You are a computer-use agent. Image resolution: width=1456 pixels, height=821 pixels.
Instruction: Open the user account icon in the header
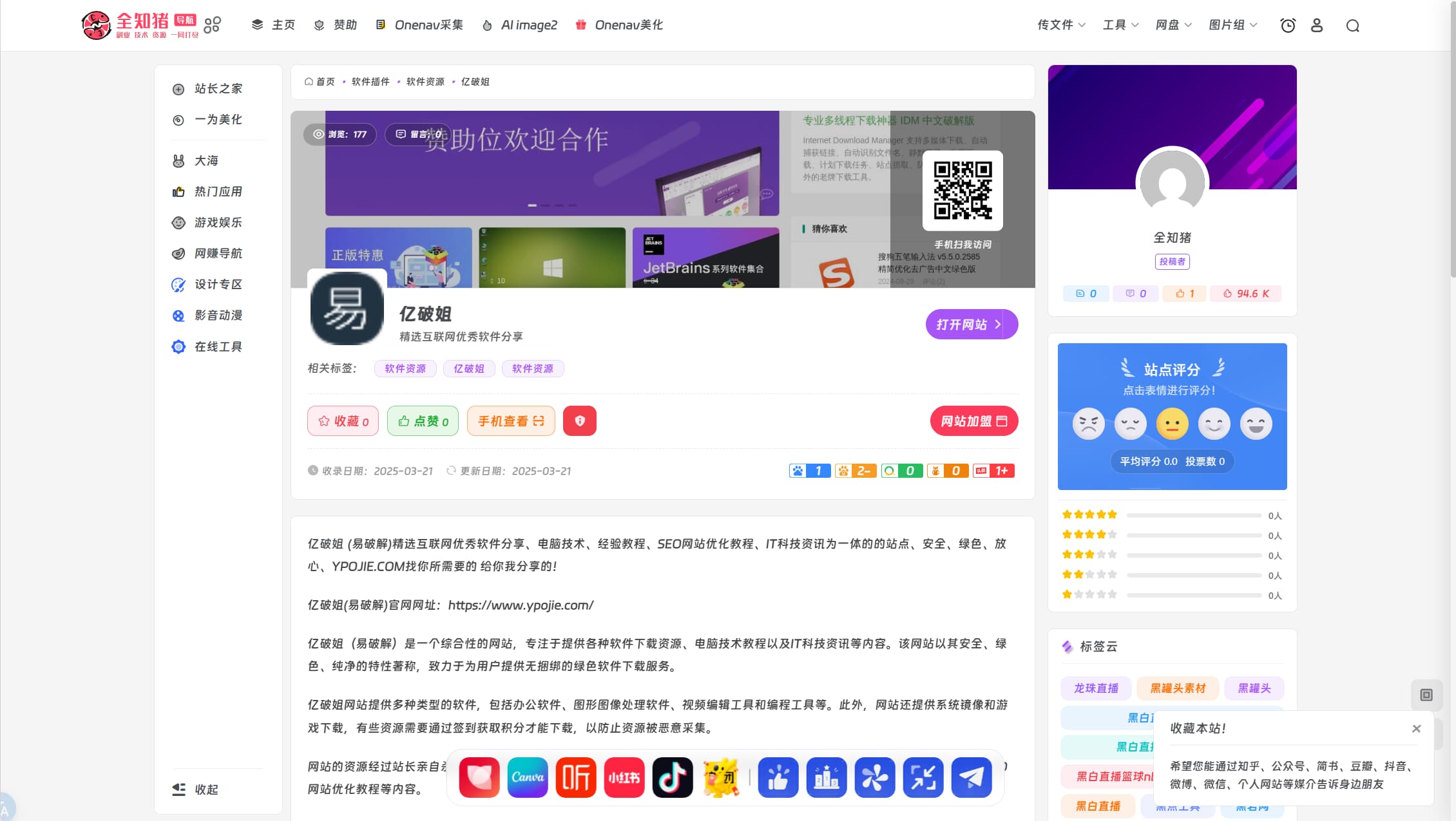1317,26
